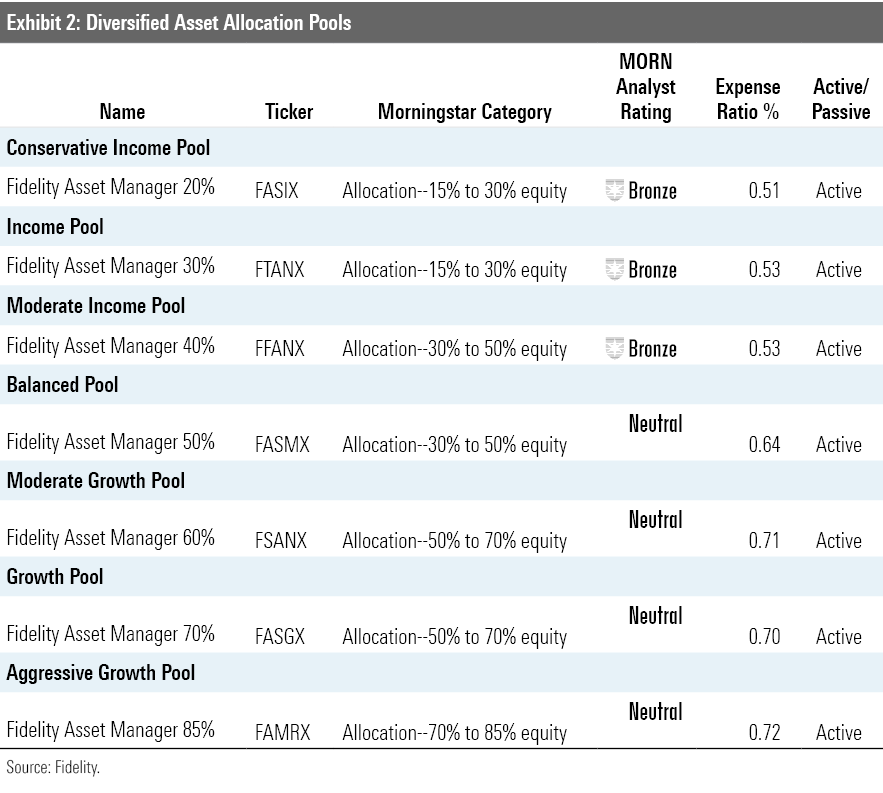Open Fidelity Asset Manager 85% fund name
The width and height of the screenshot is (883, 793).
tap(111, 730)
